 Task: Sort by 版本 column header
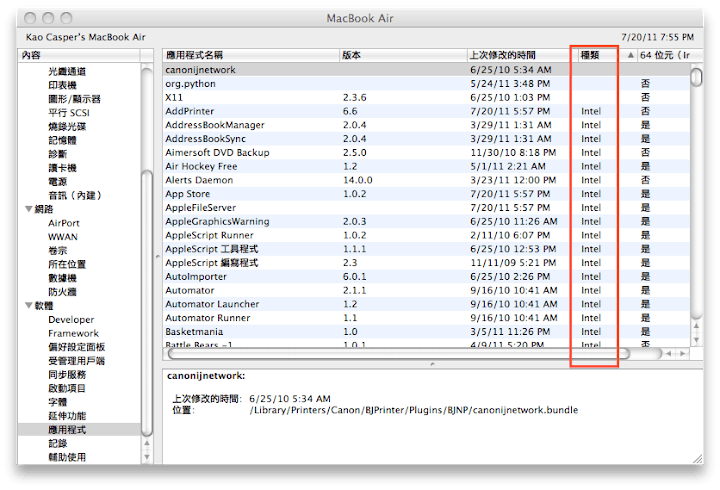tap(403, 55)
